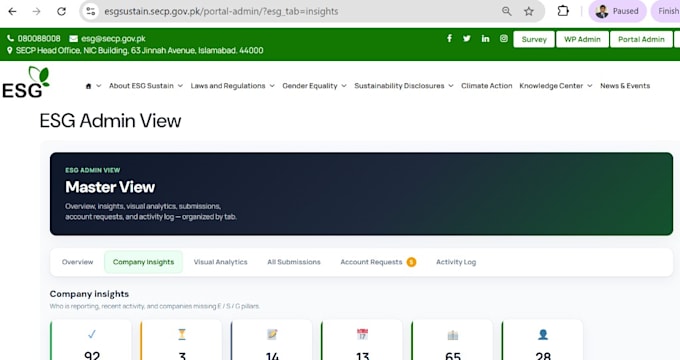Click the WP Admin button
This screenshot has width=680, height=360.
[582, 39]
